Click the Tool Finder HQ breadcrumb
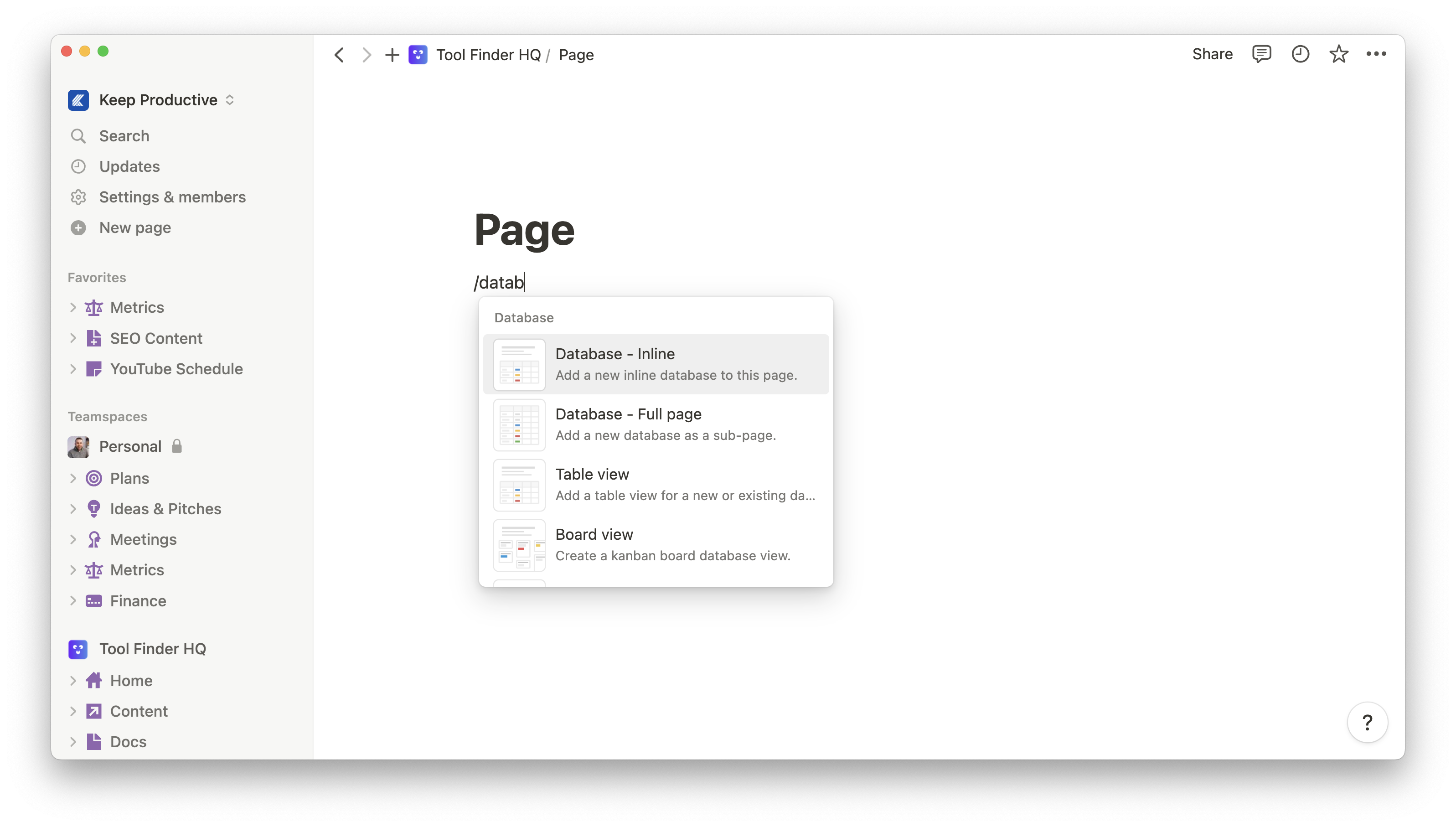Screen dimensions: 1456x827 488,55
